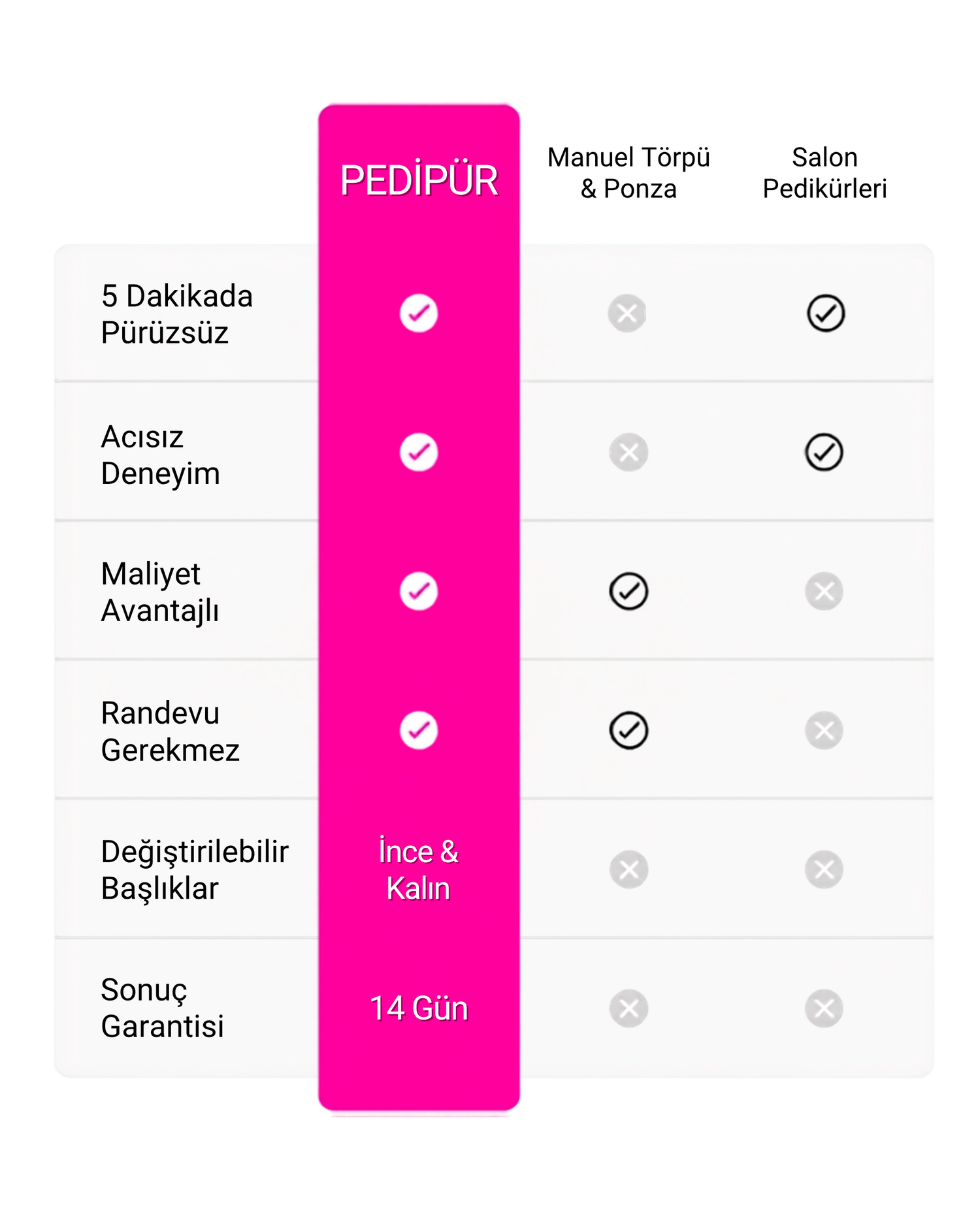The height and width of the screenshot is (1224, 980).
Task: Click the Sonuç Garantisi row label
Action: [x=163, y=1008]
